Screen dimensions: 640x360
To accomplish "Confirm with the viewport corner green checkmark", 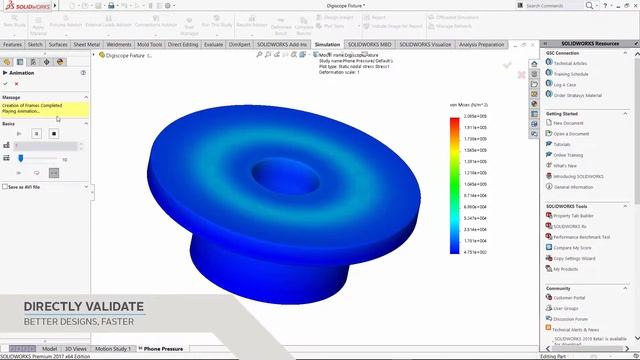I will (507, 65).
